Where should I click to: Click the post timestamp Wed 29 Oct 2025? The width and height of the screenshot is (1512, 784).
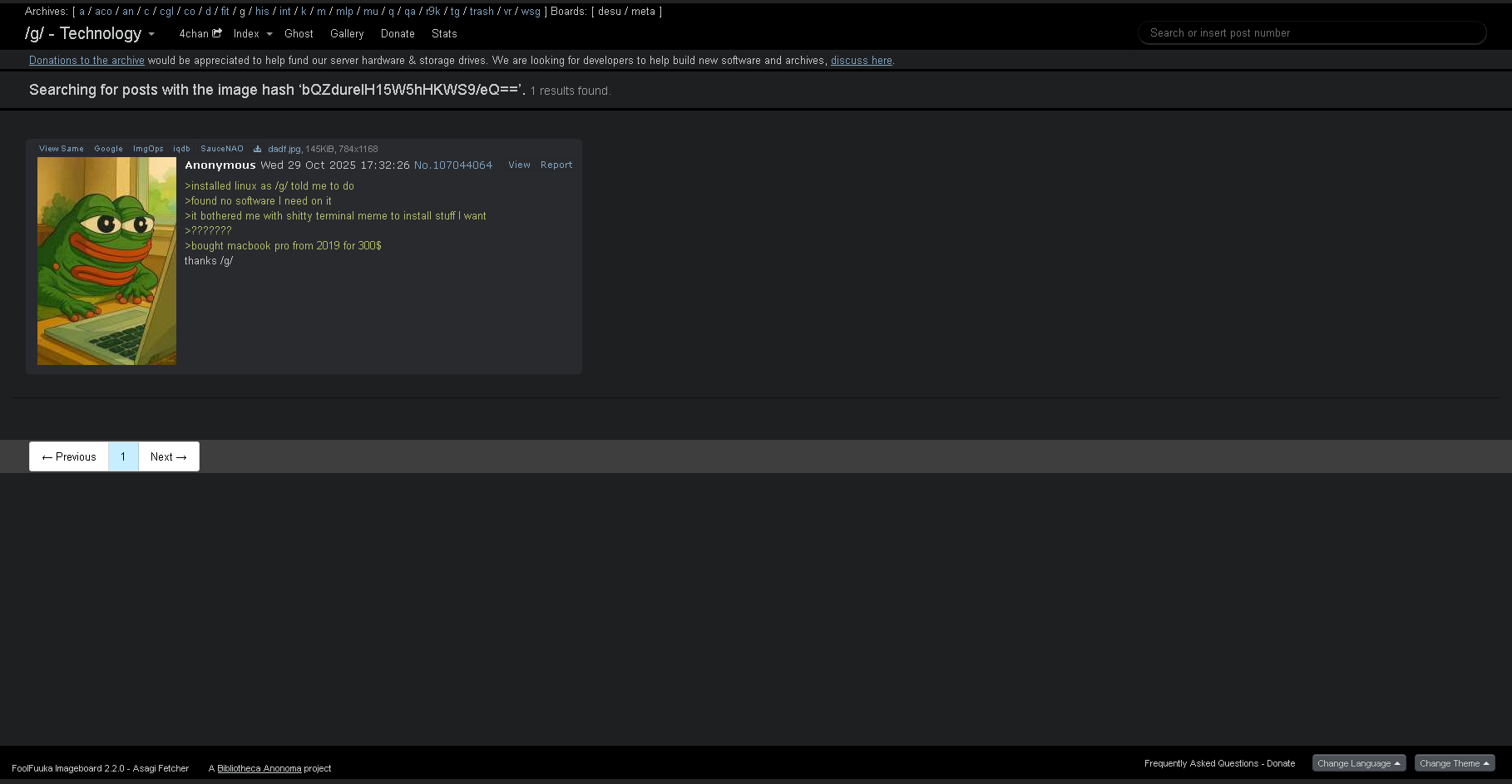point(335,165)
